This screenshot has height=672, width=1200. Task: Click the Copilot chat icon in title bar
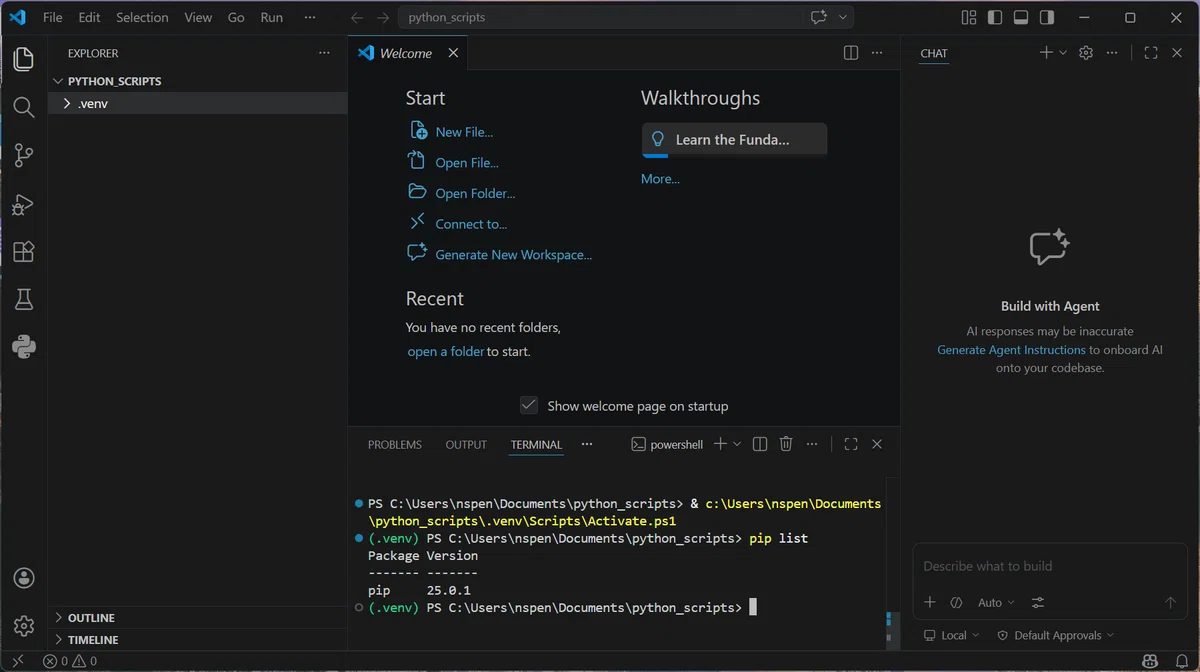[819, 17]
